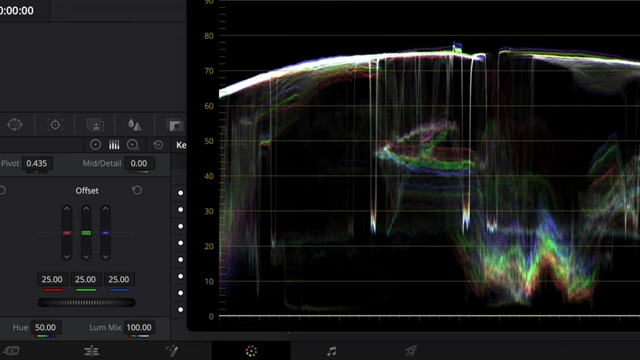Open the Key palette

click(176, 125)
